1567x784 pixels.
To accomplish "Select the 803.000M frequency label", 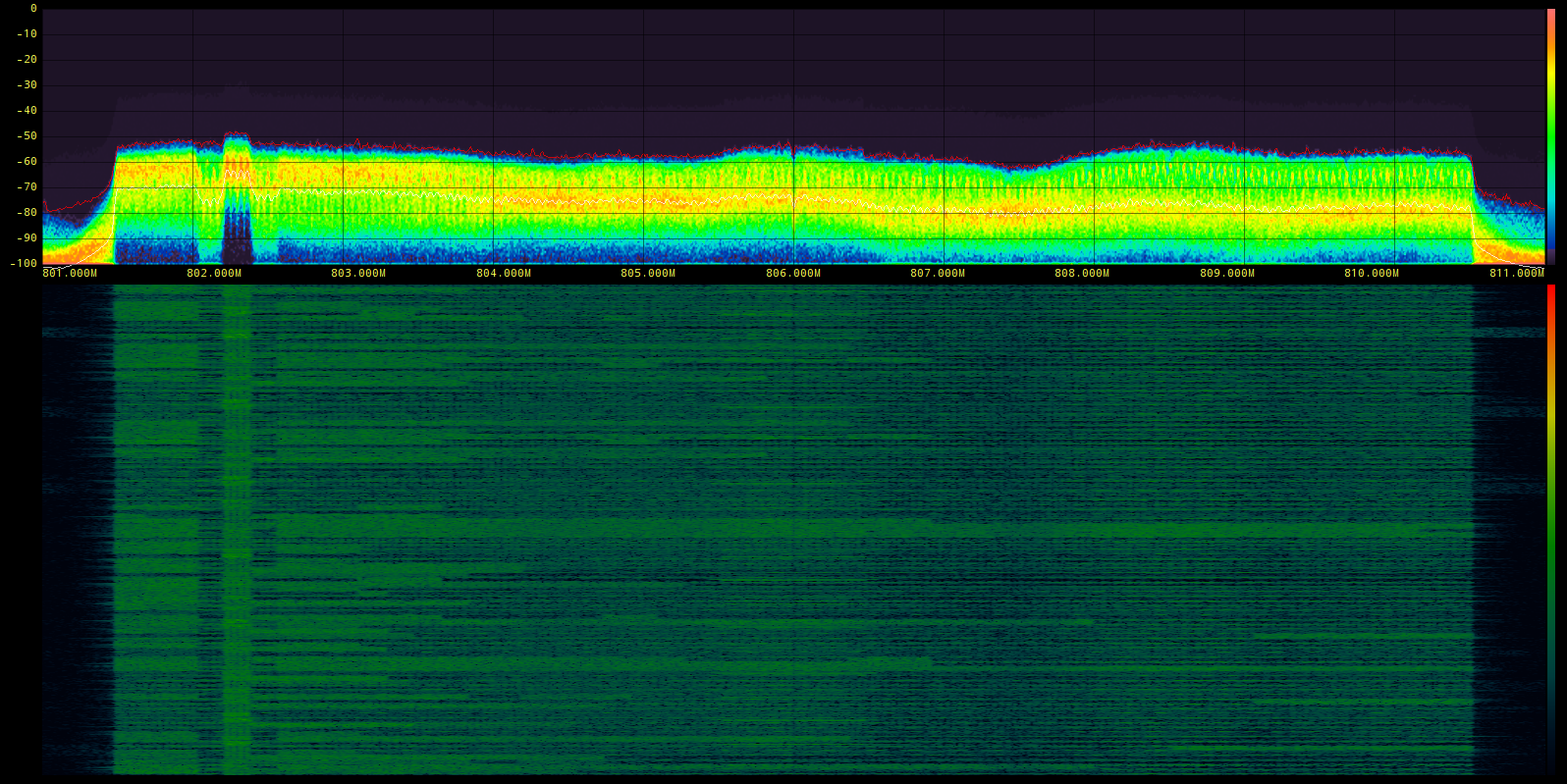I will tap(358, 273).
